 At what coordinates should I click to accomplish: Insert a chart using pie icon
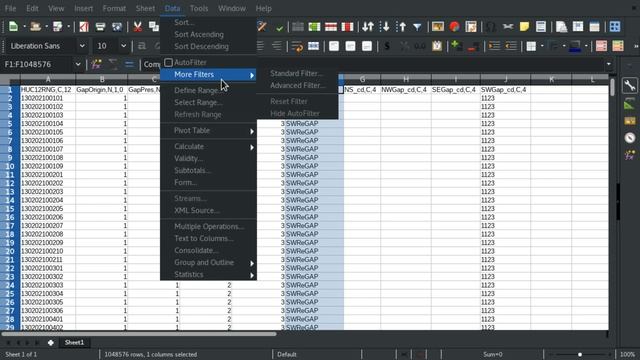(454, 27)
